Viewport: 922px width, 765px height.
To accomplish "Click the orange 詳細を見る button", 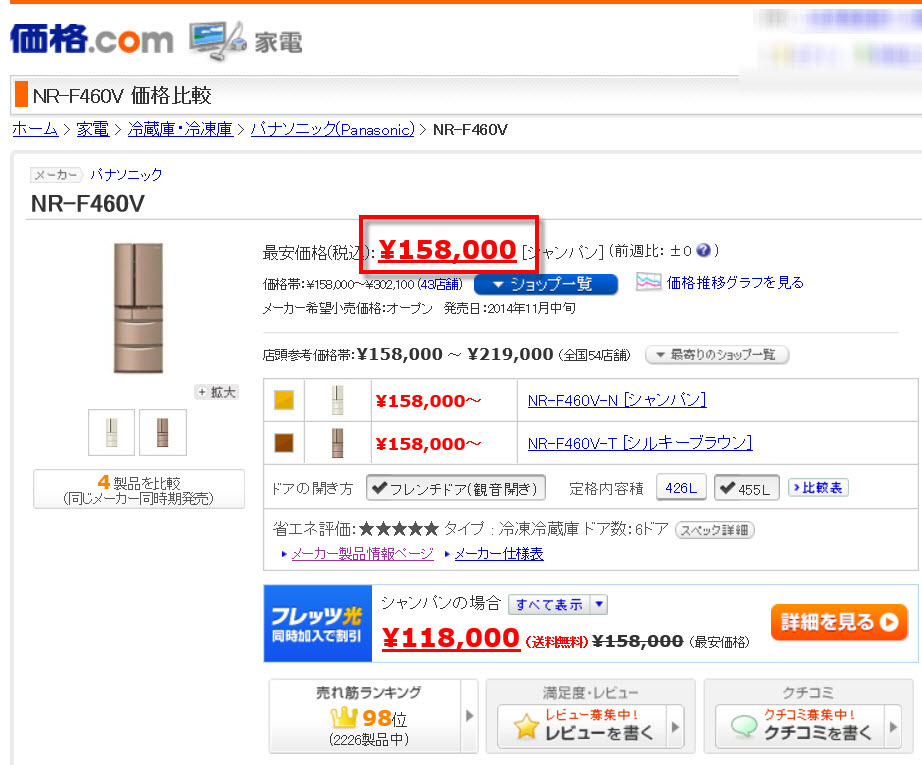I will (x=839, y=622).
